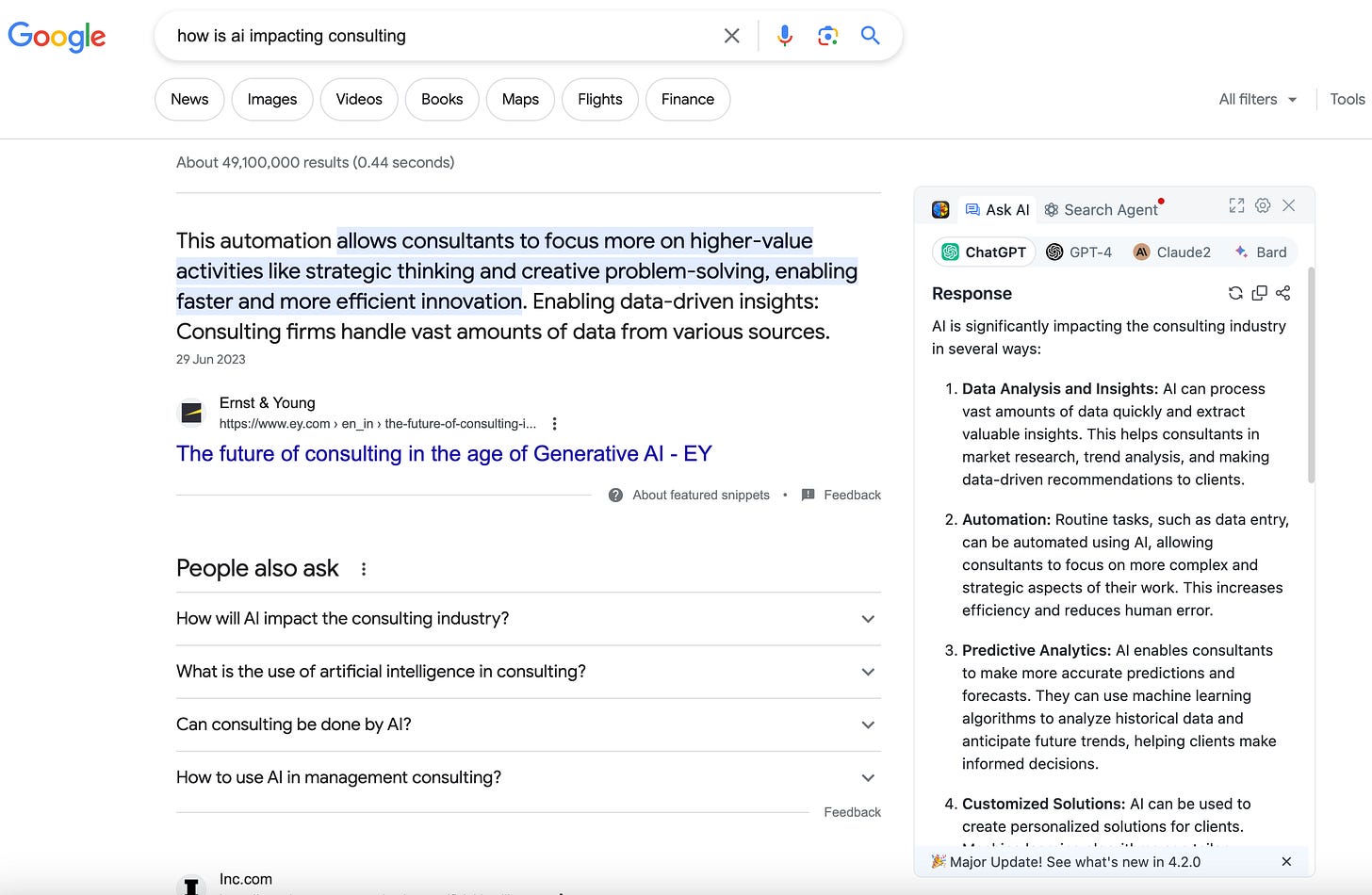Click the AI panel vertical scrollbar
1372x895 pixels.
1311,377
